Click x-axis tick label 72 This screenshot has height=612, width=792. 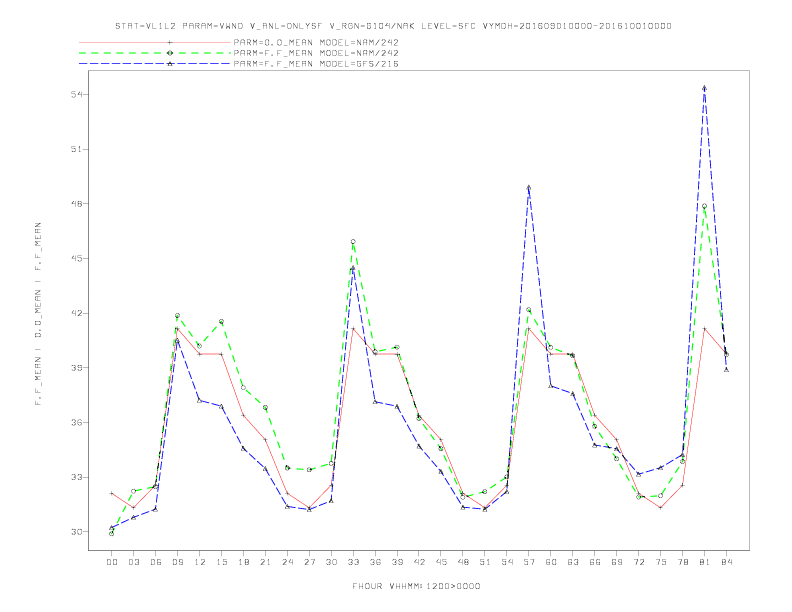pyautogui.click(x=638, y=562)
